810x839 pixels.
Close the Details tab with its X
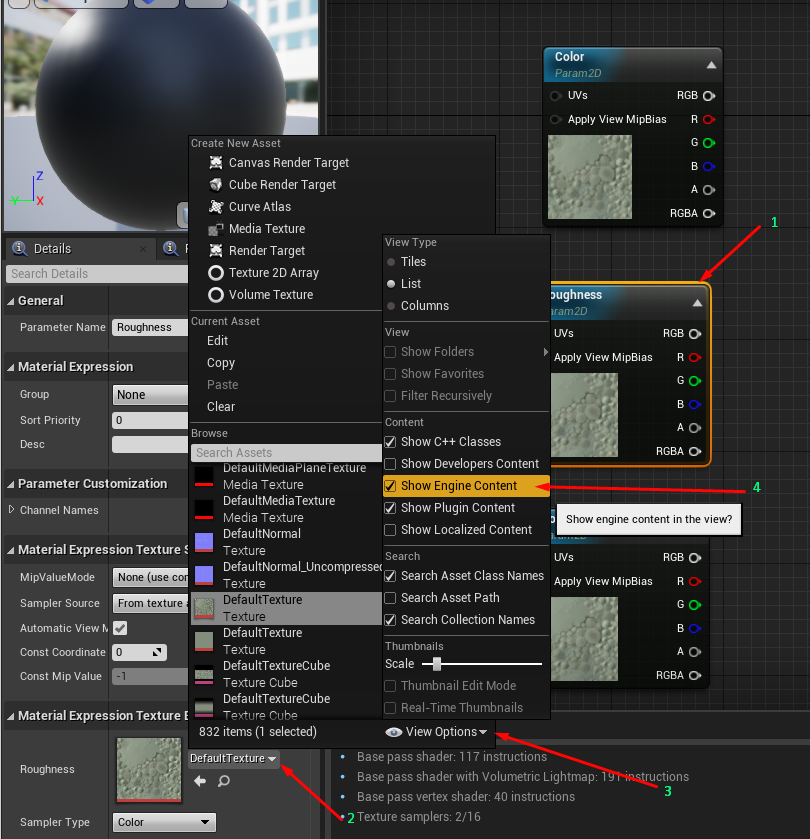coord(143,249)
